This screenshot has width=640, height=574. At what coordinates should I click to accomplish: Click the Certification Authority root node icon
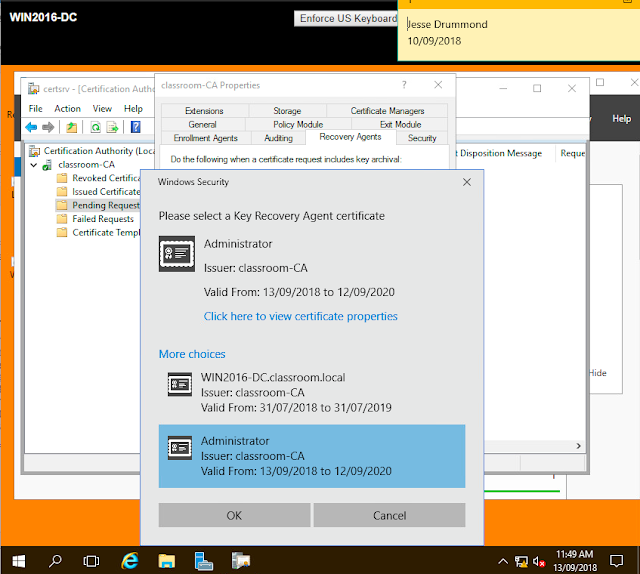pos(35,151)
